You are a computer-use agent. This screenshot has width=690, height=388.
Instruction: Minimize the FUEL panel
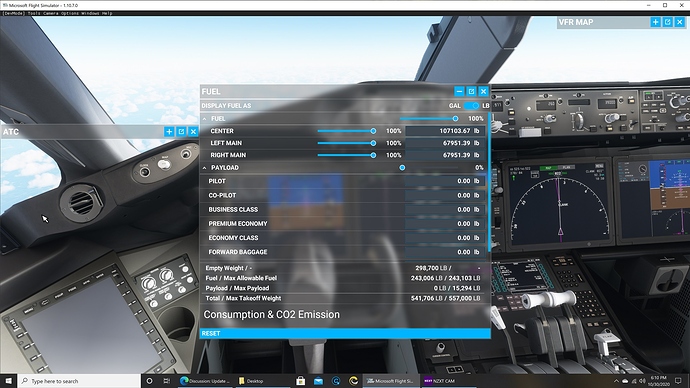tap(459, 91)
